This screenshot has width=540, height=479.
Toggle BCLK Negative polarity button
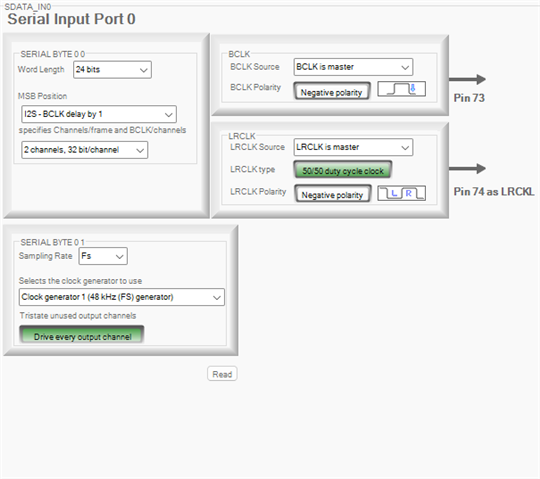click(x=332, y=91)
